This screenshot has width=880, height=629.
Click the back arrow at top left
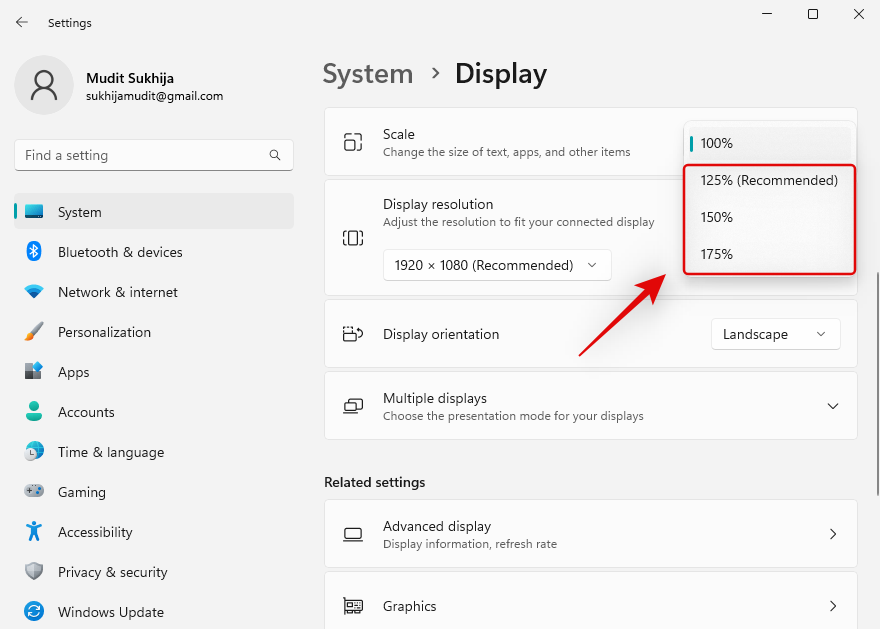coord(21,22)
